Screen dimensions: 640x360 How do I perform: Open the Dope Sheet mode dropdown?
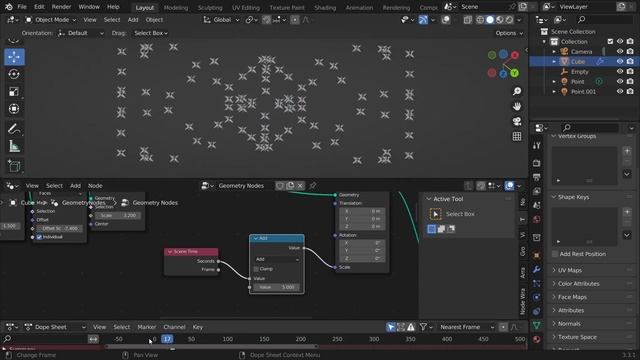click(x=55, y=327)
